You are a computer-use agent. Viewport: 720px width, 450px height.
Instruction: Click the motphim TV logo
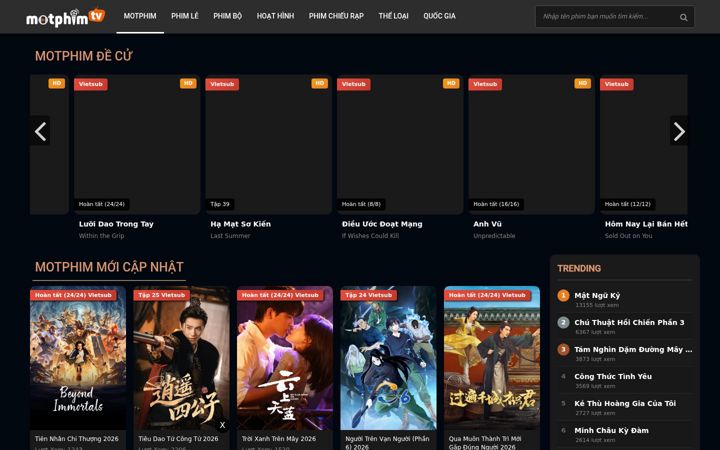[x=66, y=17]
